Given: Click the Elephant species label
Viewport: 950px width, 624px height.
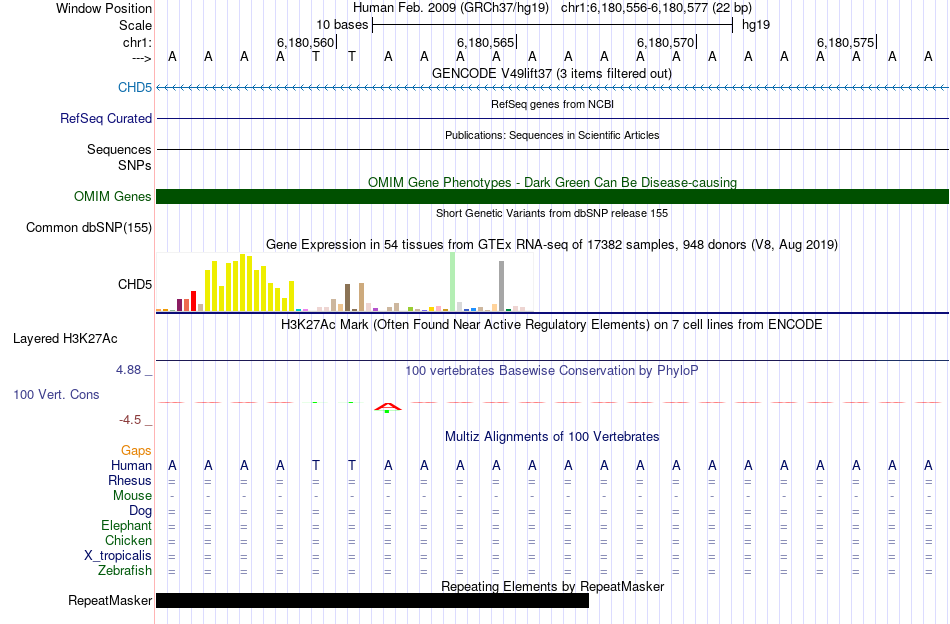Looking at the screenshot, I should pyautogui.click(x=126, y=525).
